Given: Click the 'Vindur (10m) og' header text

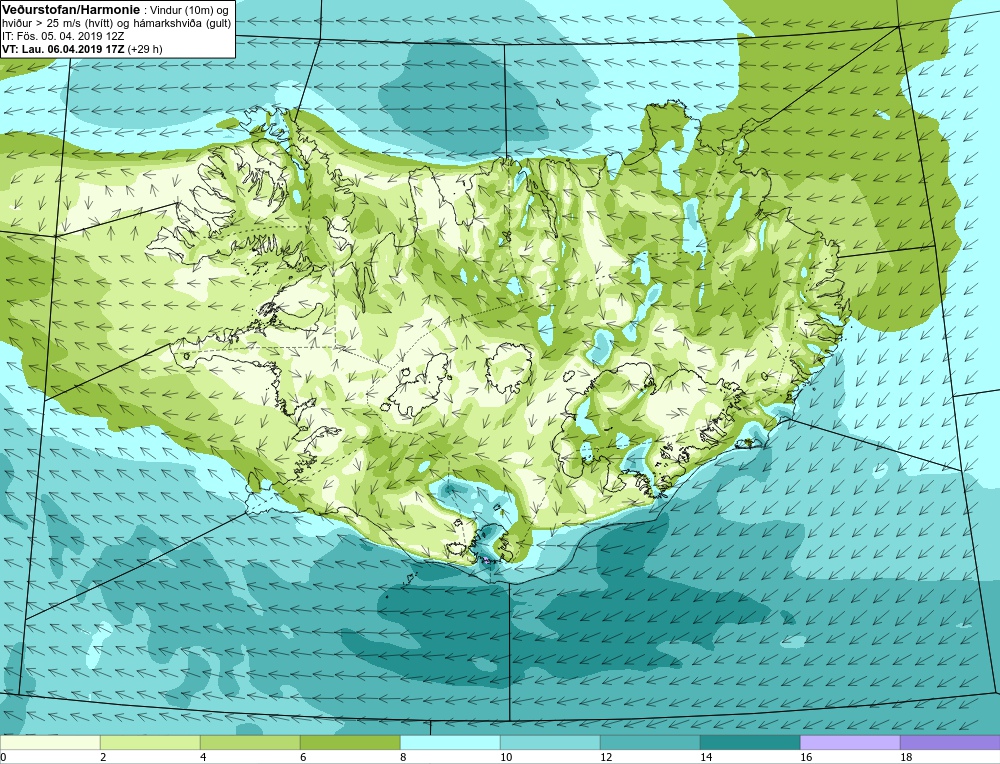Looking at the screenshot, I should 189,10.
